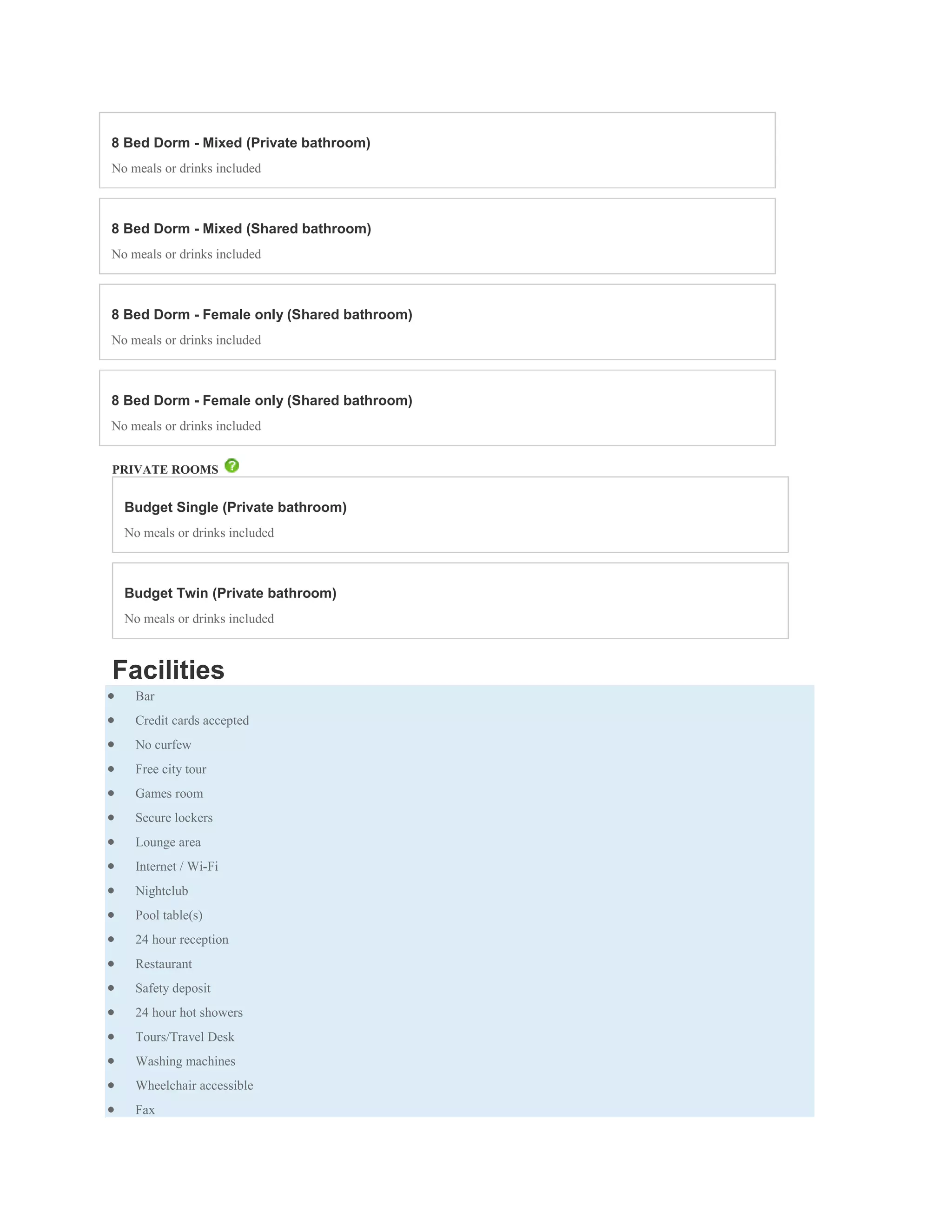The height and width of the screenshot is (1232, 952).
Task: Click the Facilities heading
Action: pos(168,670)
